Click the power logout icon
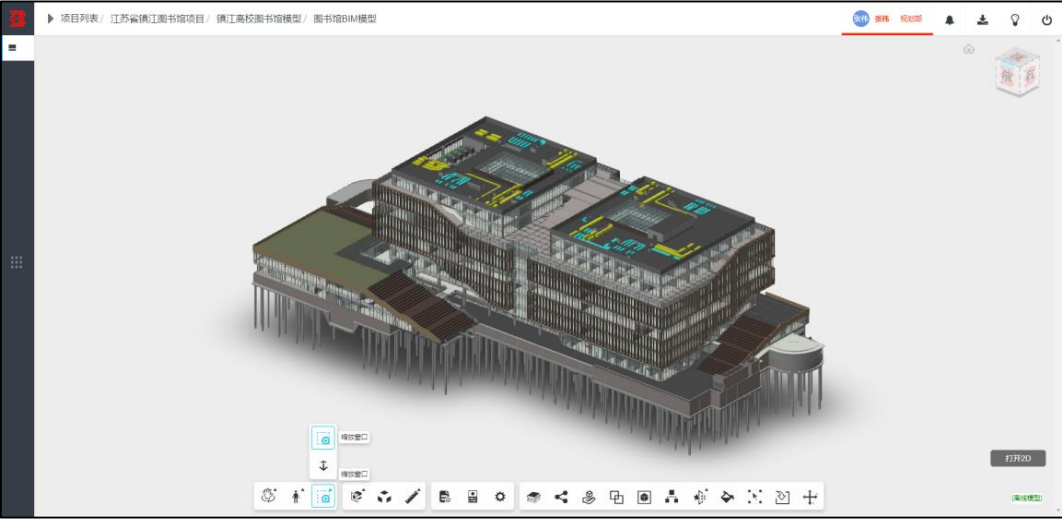Screen dimensions: 1062x519 click(x=1046, y=20)
